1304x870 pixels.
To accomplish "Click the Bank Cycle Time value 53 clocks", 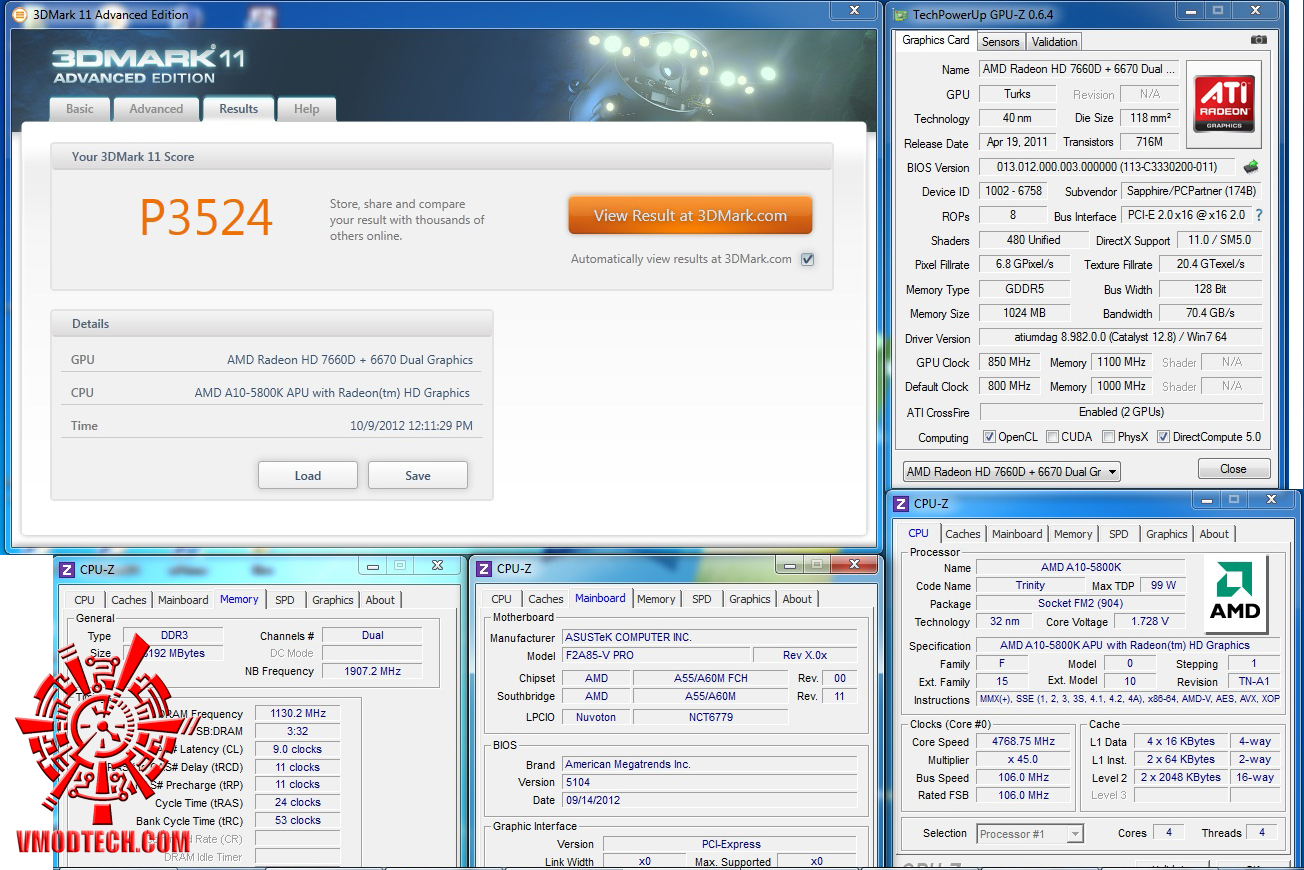I will (298, 820).
